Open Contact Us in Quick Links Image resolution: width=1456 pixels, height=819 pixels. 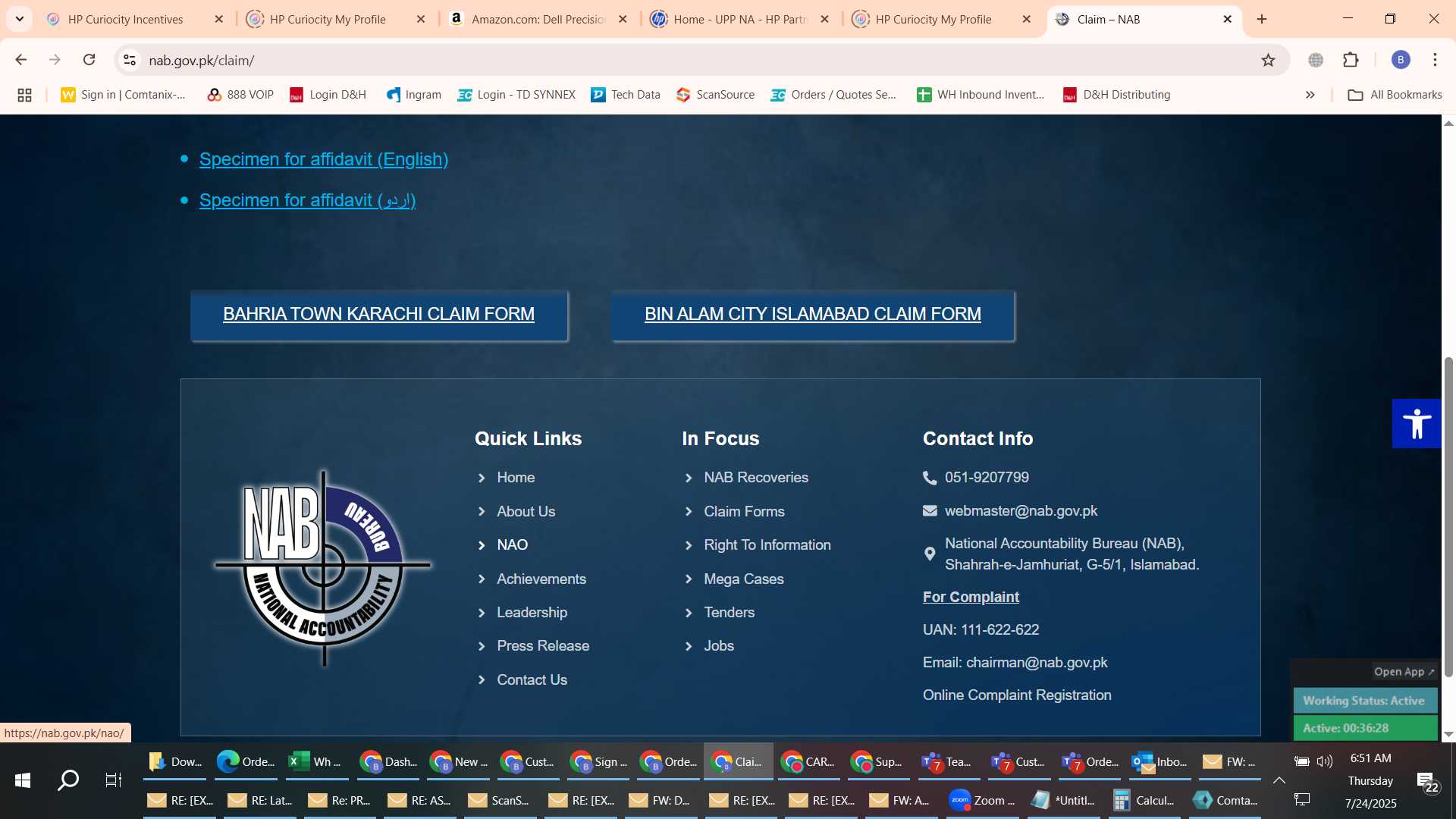[532, 679]
